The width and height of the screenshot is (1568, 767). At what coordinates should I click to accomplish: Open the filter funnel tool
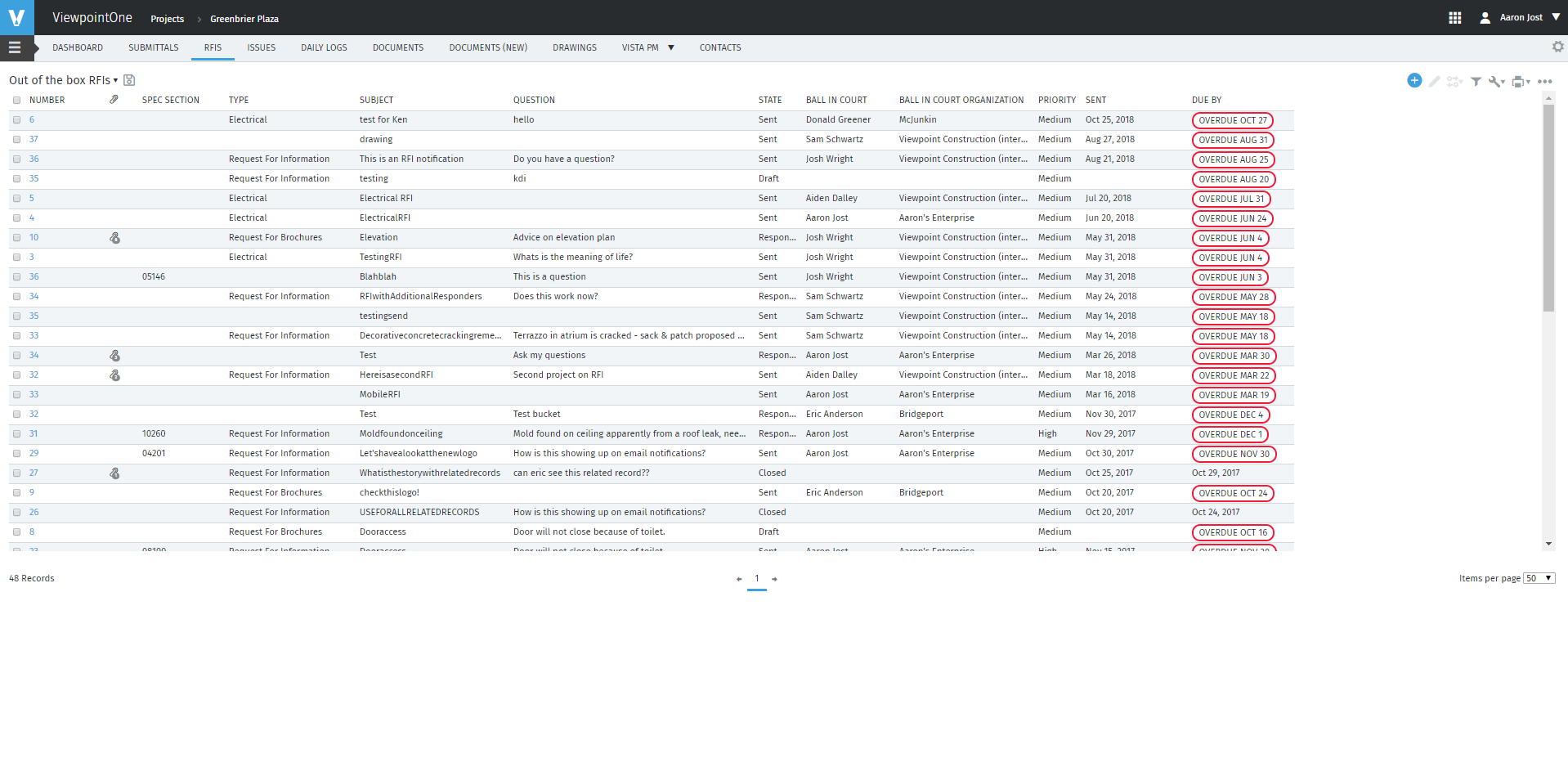coord(1476,81)
